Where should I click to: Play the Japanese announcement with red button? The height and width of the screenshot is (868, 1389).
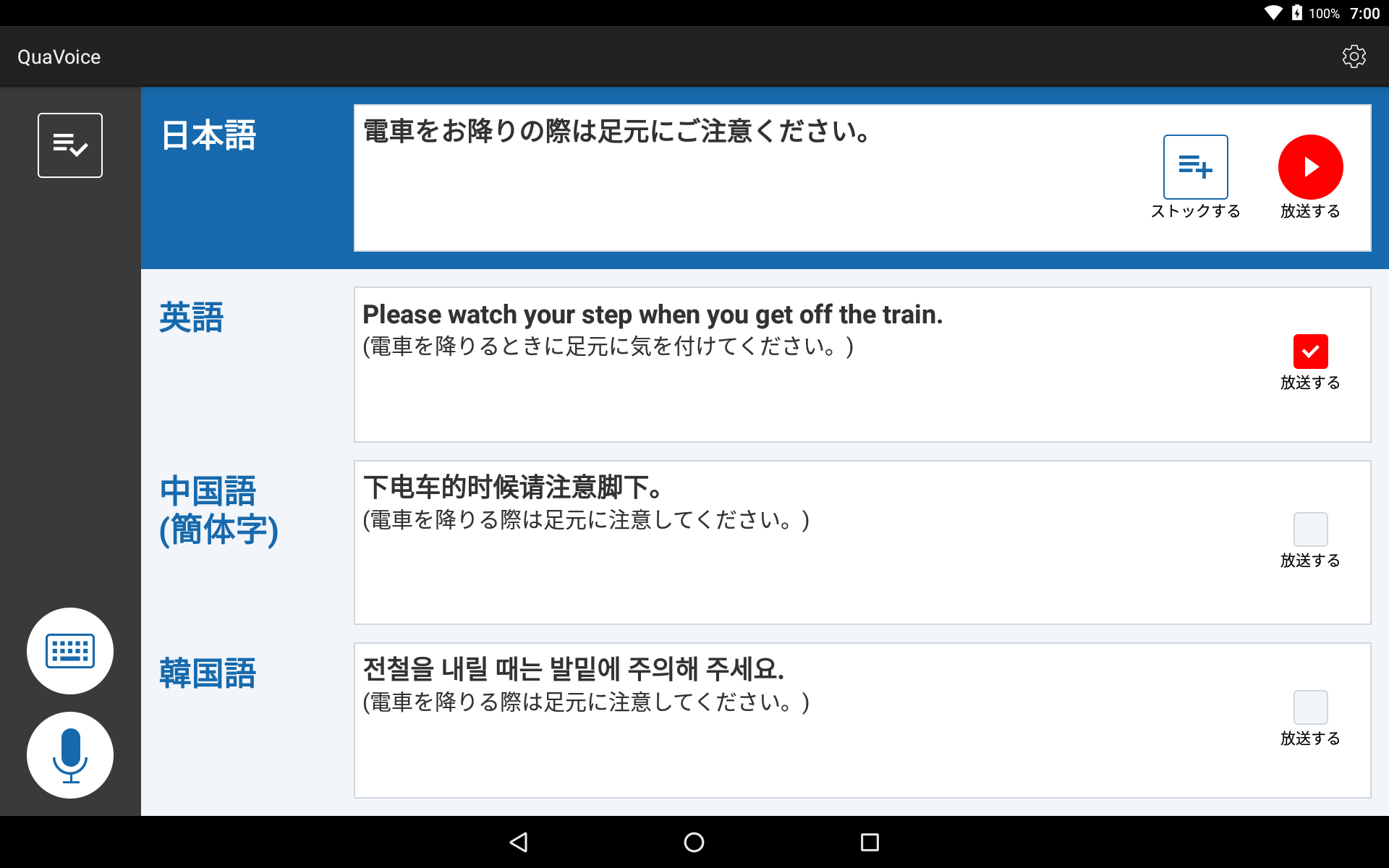(x=1310, y=167)
